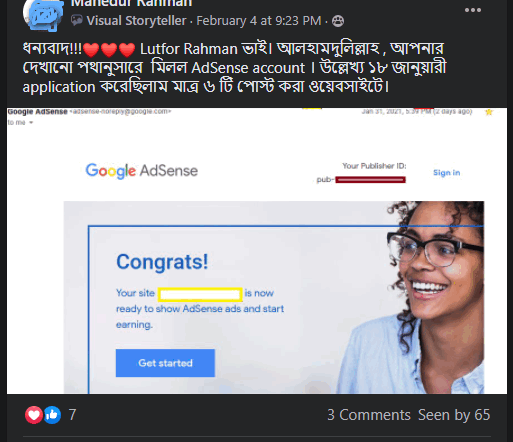513x442 pixels.
Task: Click the Google AdSense logo
Action: 142,171
